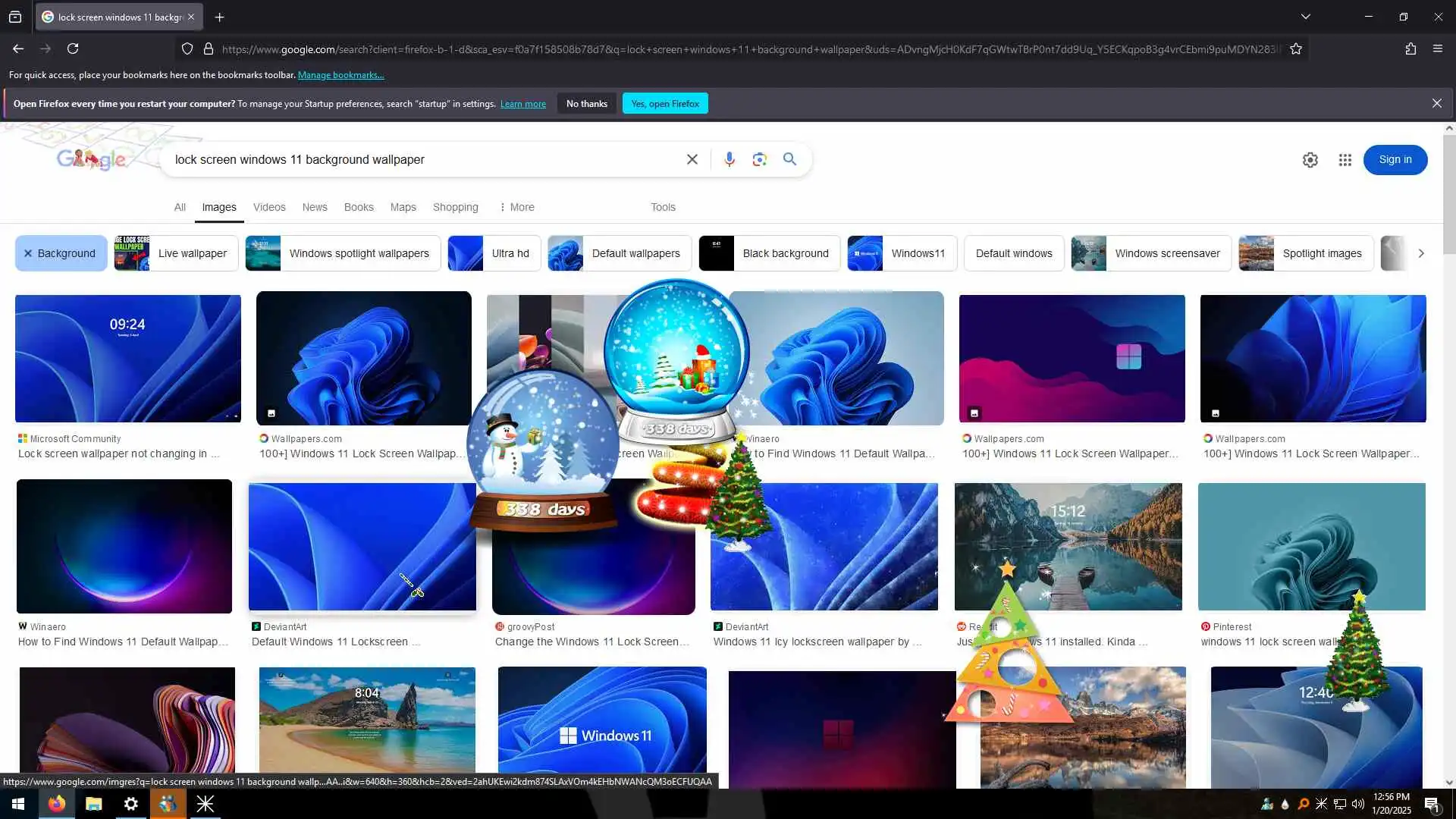Remove the Background filter chip
Viewport: 1456px width, 819px height.
click(28, 253)
